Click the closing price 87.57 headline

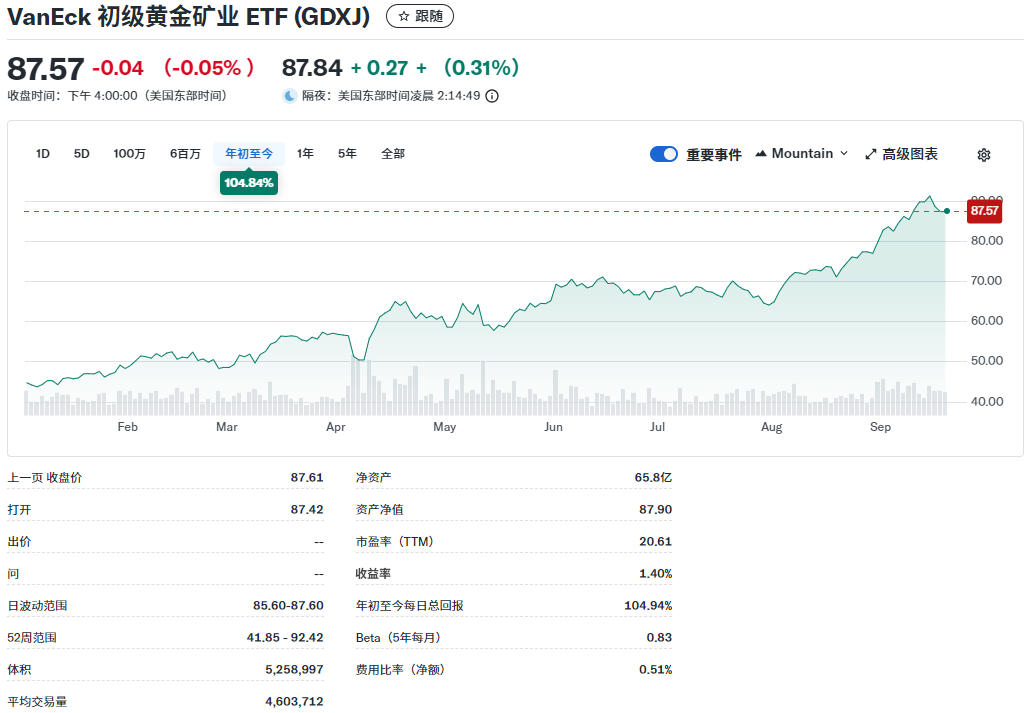(46, 69)
